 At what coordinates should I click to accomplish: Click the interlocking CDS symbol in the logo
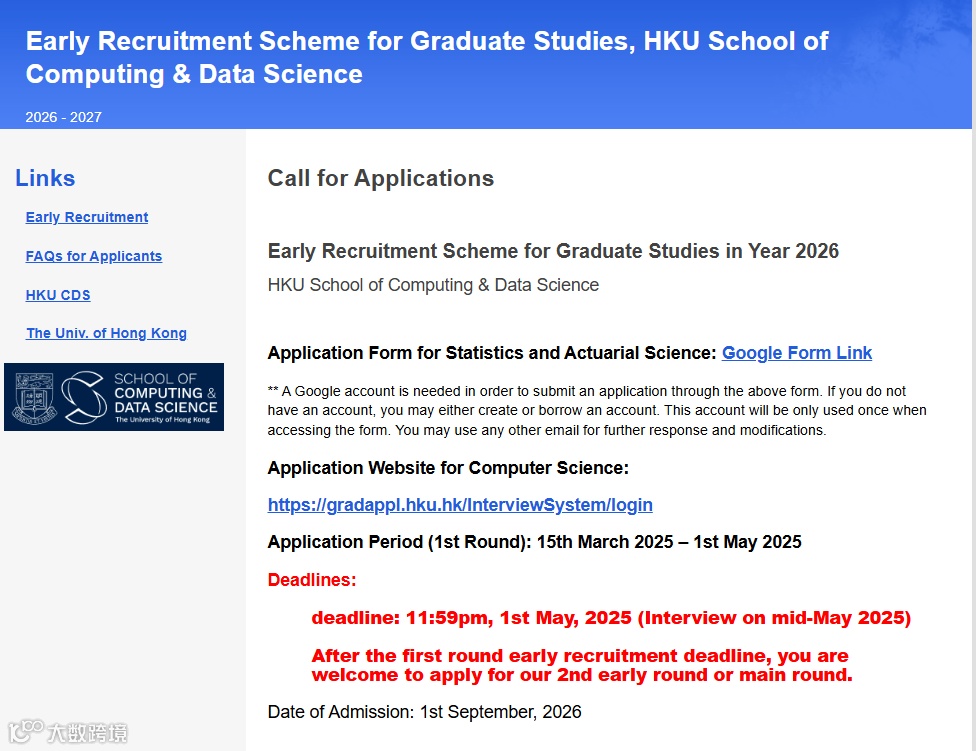point(82,397)
